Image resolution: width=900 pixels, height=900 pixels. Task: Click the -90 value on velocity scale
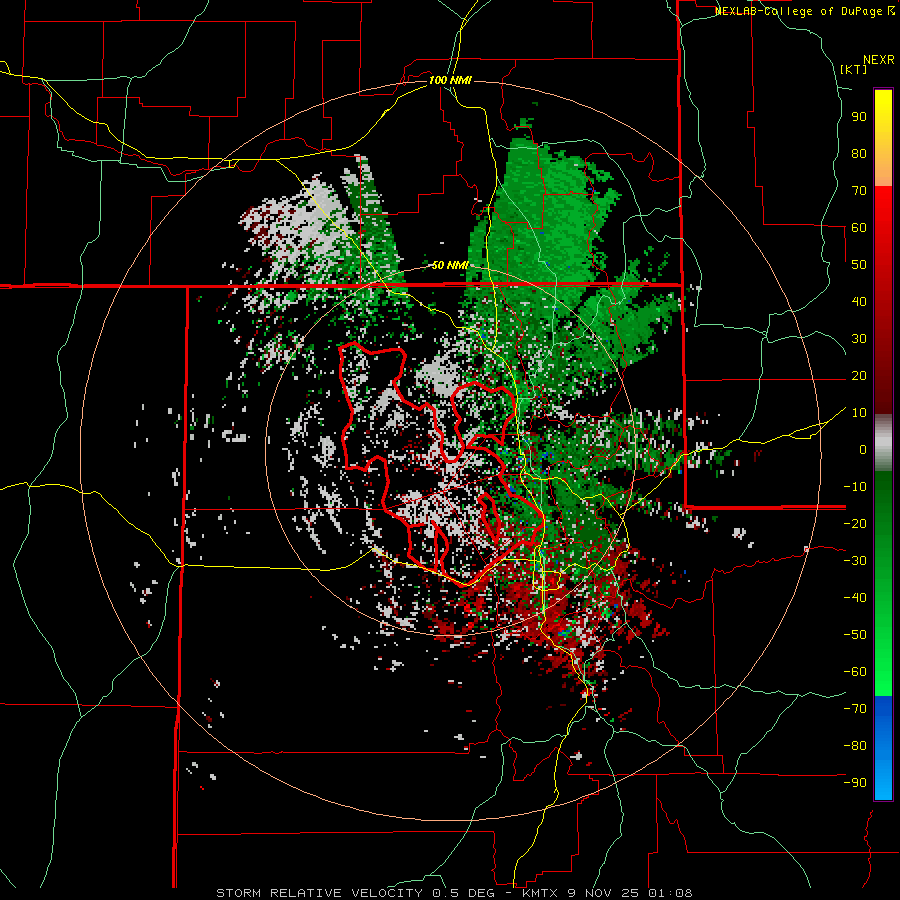pos(855,782)
